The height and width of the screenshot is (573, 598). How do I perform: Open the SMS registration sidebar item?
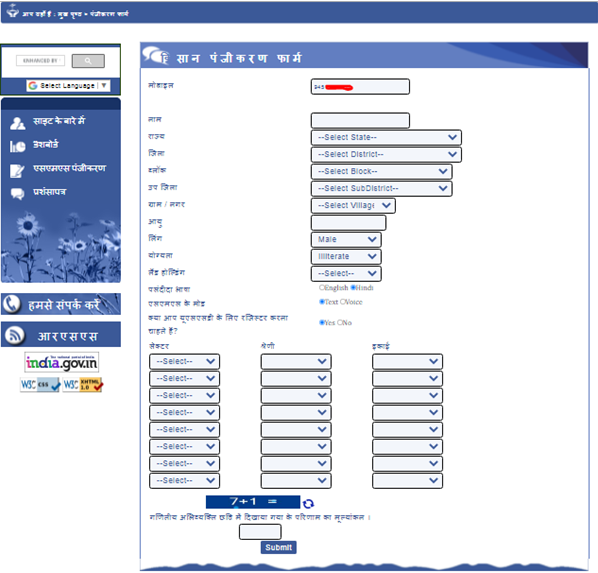click(x=69, y=168)
